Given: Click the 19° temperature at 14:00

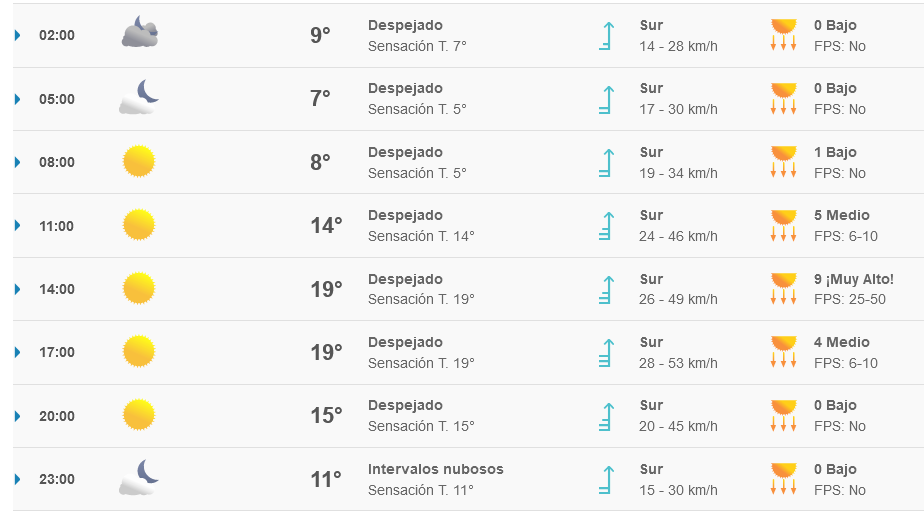Looking at the screenshot, I should click(326, 289).
